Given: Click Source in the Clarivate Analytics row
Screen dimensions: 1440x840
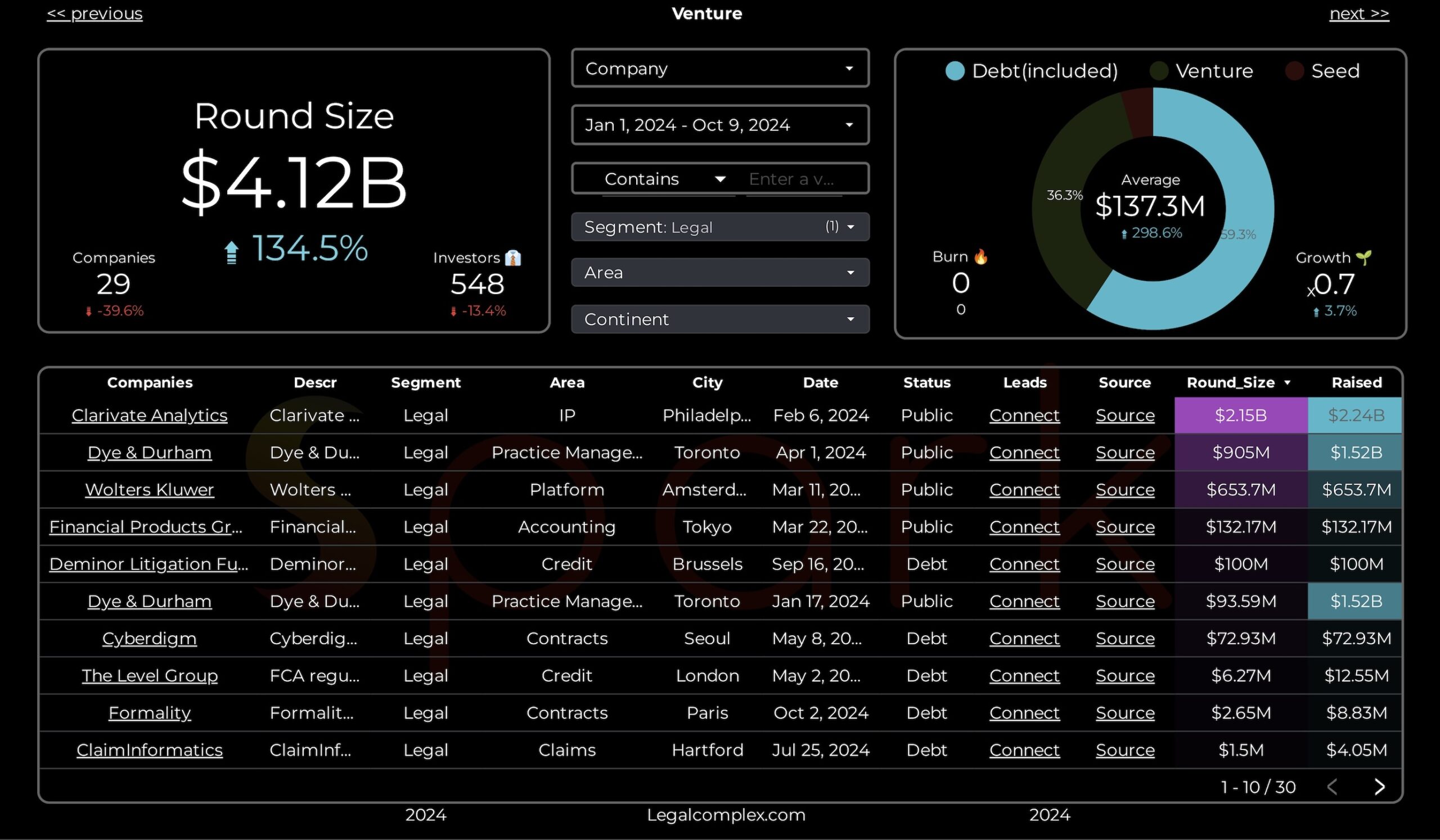Looking at the screenshot, I should (x=1125, y=415).
